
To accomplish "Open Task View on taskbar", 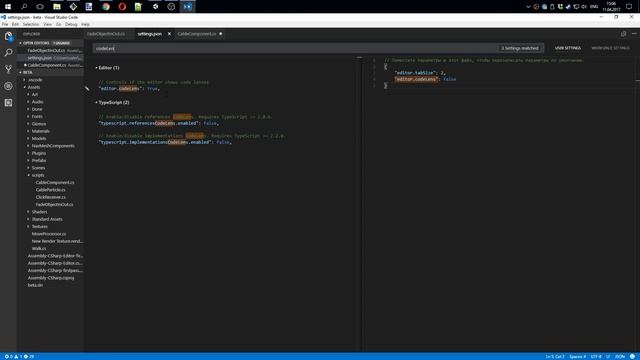I will [x=40, y=7].
